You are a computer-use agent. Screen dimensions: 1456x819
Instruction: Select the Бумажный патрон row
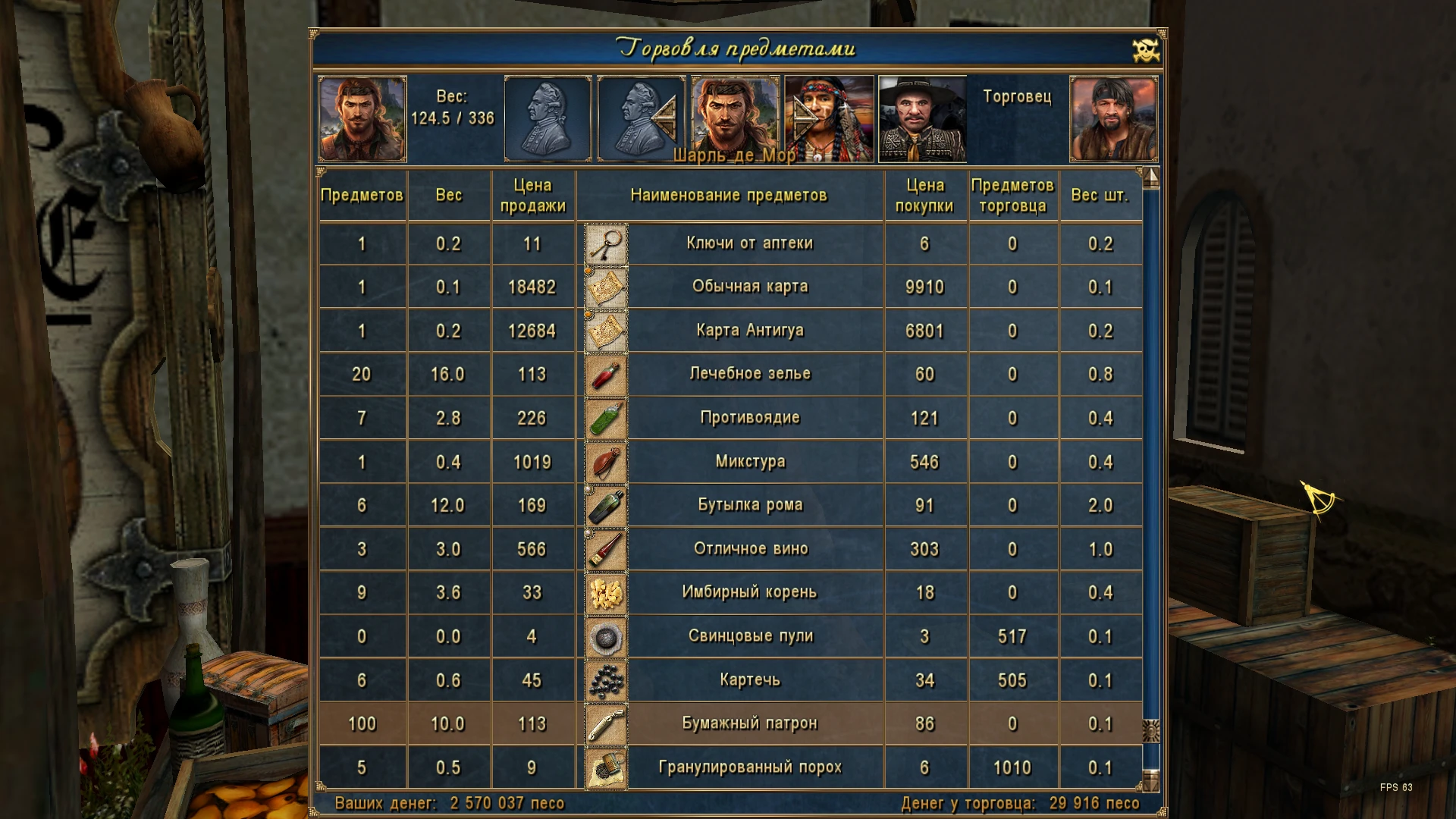tap(730, 723)
